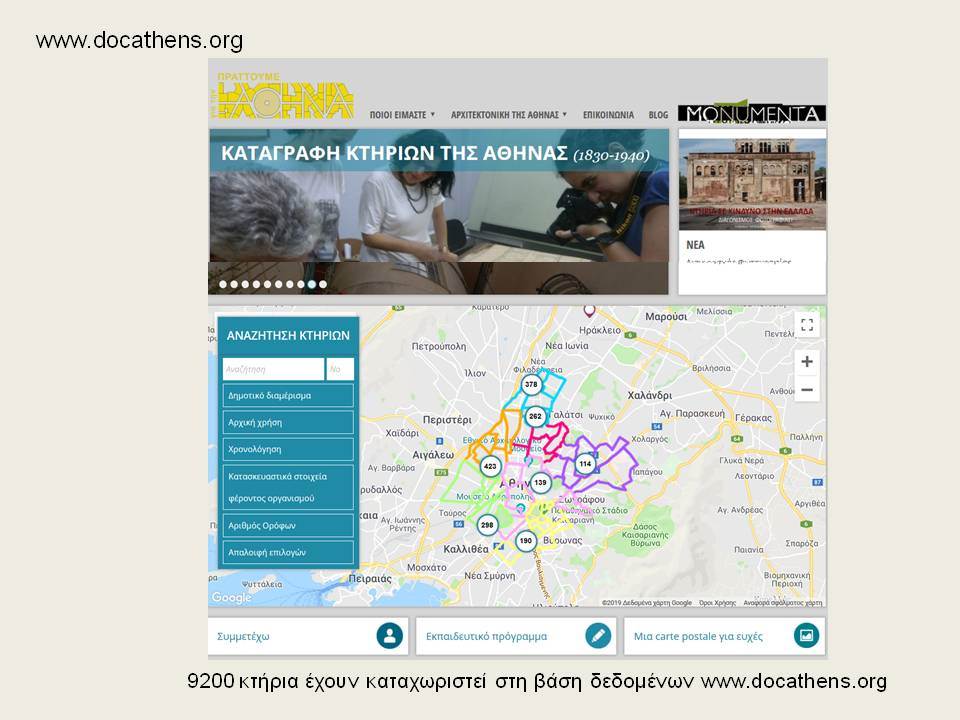This screenshot has height=720, width=960.
Task: Click the Χαλάνδρι label on the map
Action: point(650,395)
